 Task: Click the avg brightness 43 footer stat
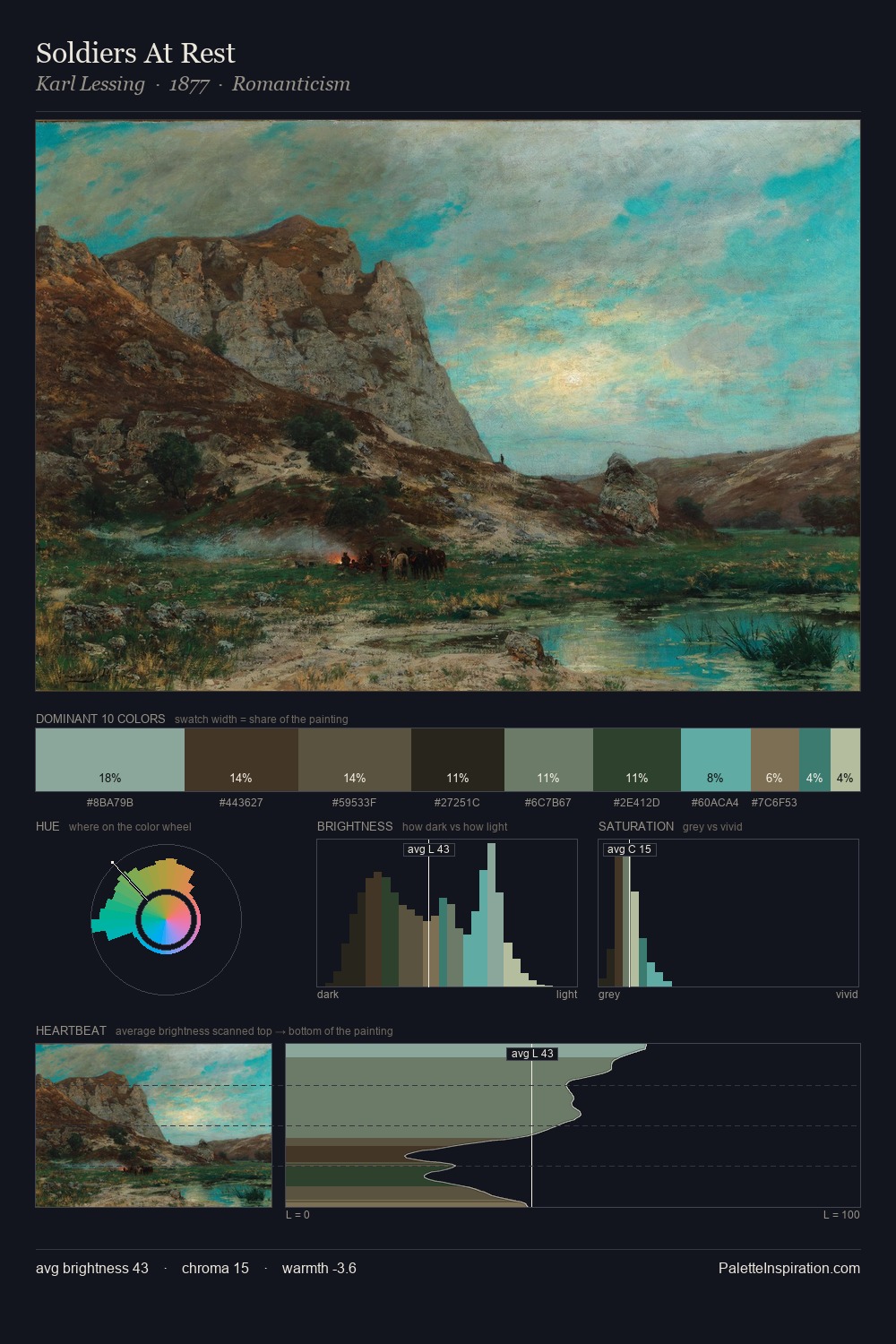tap(92, 1269)
